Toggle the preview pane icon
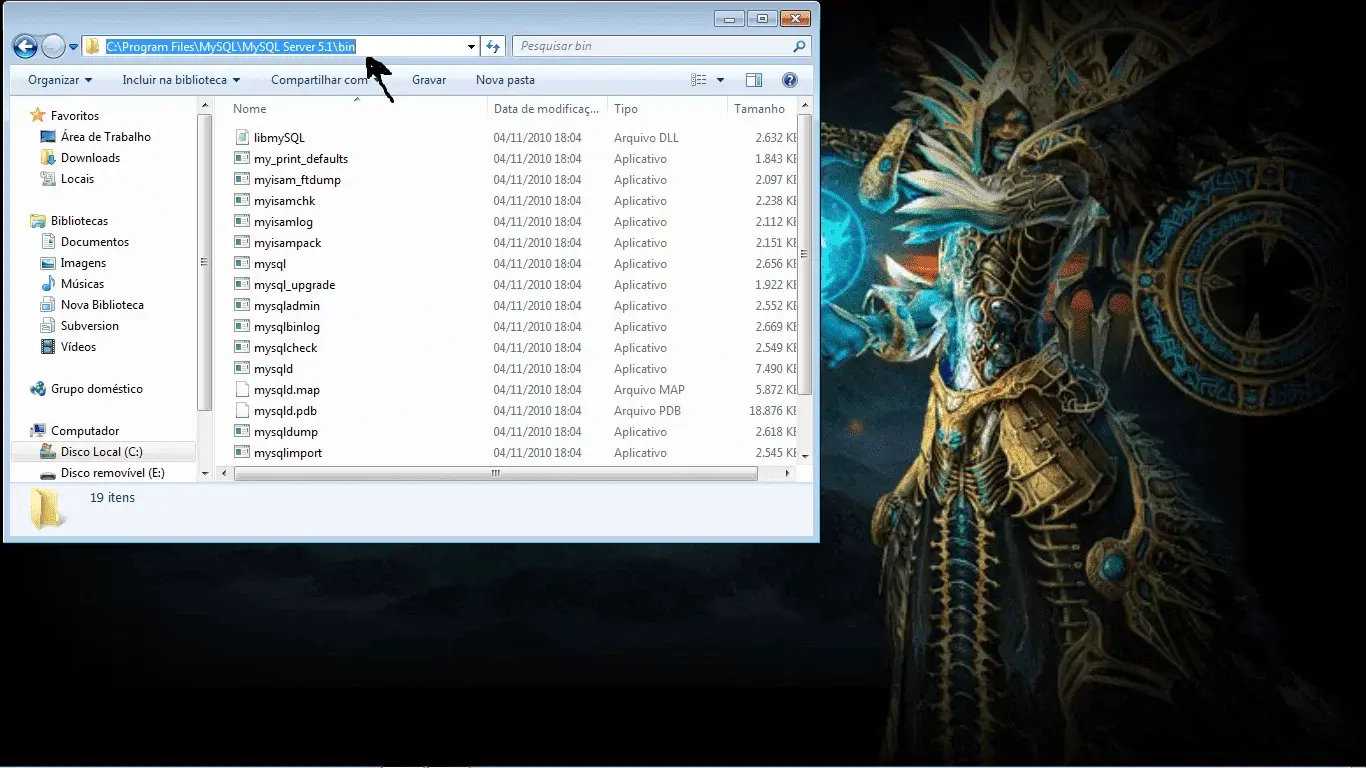This screenshot has width=1366, height=768. tap(754, 80)
